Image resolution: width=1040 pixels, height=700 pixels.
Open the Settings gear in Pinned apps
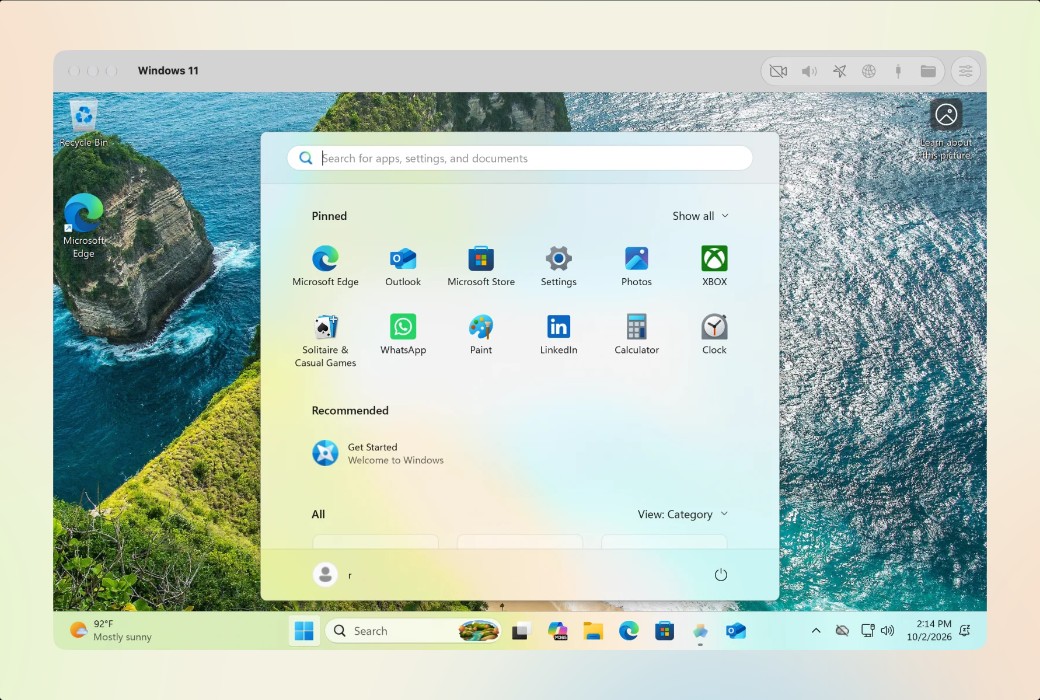coord(558,266)
